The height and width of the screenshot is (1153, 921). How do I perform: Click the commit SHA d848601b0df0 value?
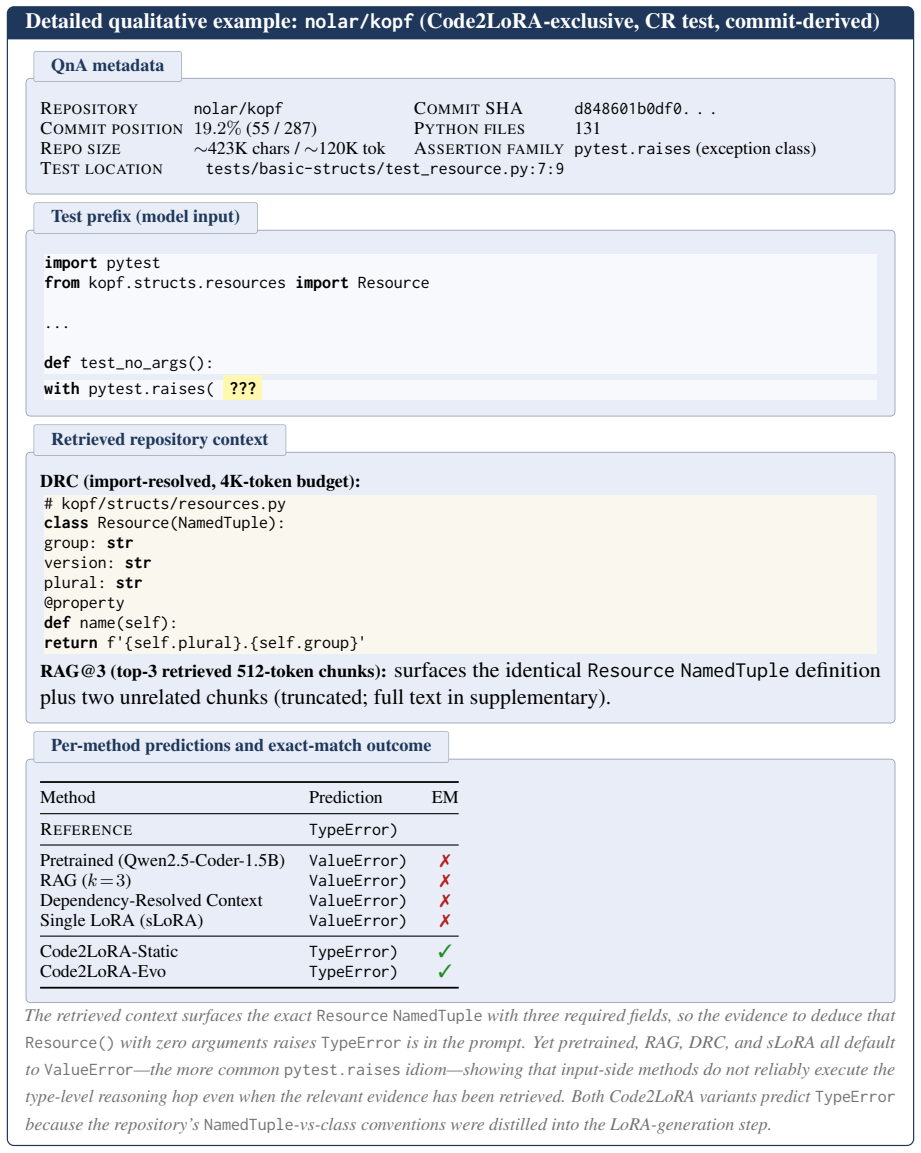[x=644, y=109]
